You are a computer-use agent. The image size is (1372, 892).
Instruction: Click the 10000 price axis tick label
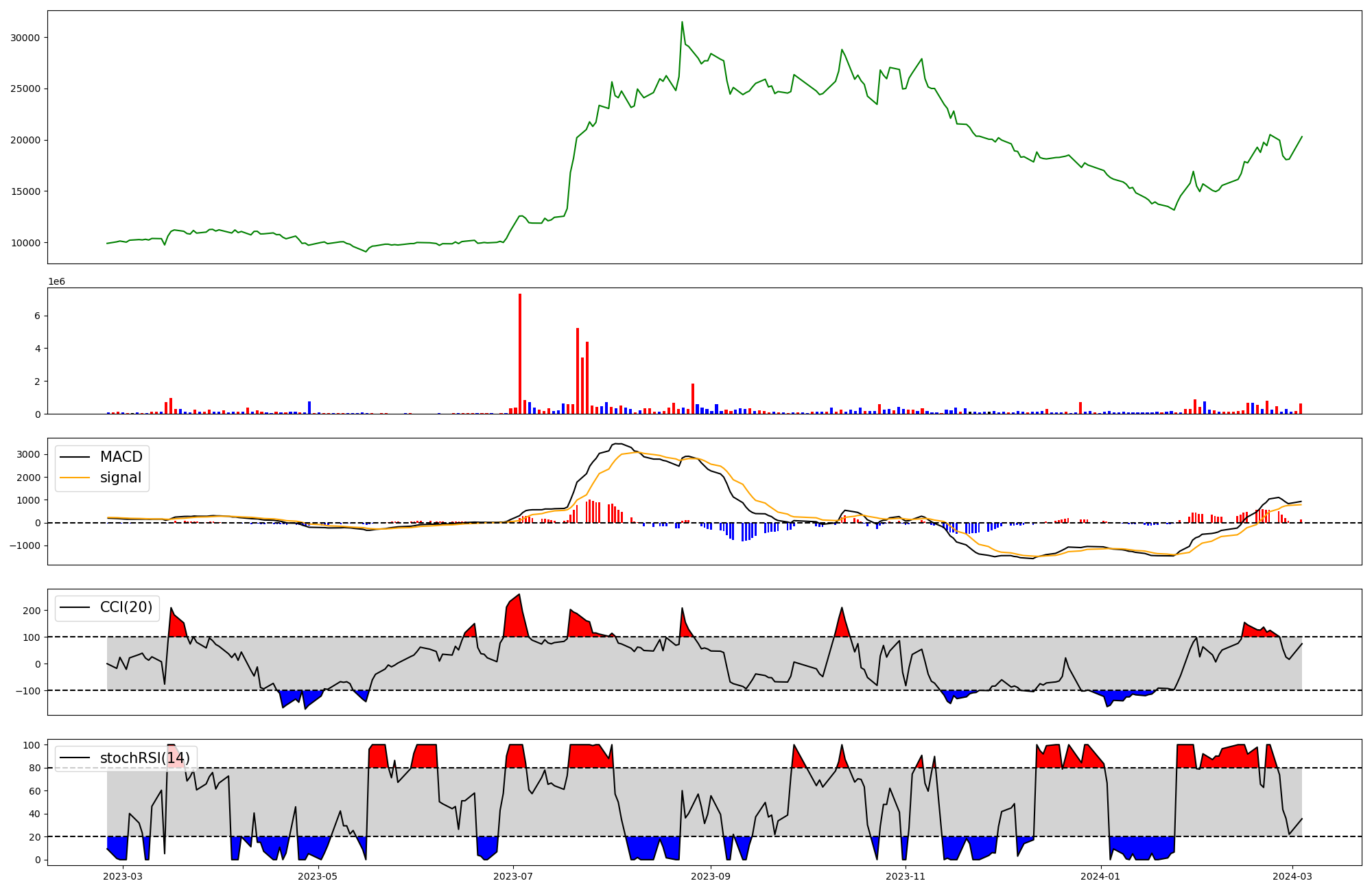pyautogui.click(x=25, y=243)
